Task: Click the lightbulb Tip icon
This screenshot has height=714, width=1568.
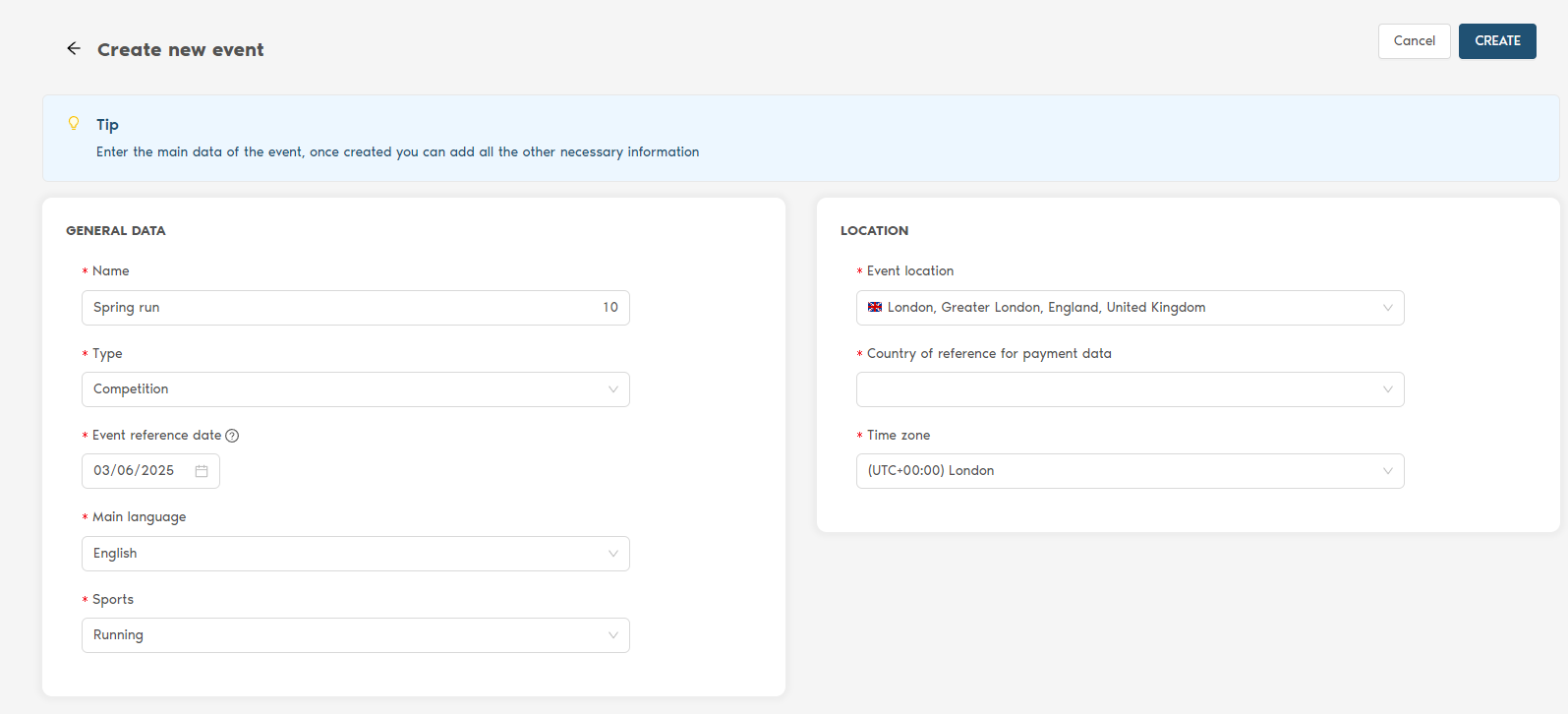Action: 74,123
